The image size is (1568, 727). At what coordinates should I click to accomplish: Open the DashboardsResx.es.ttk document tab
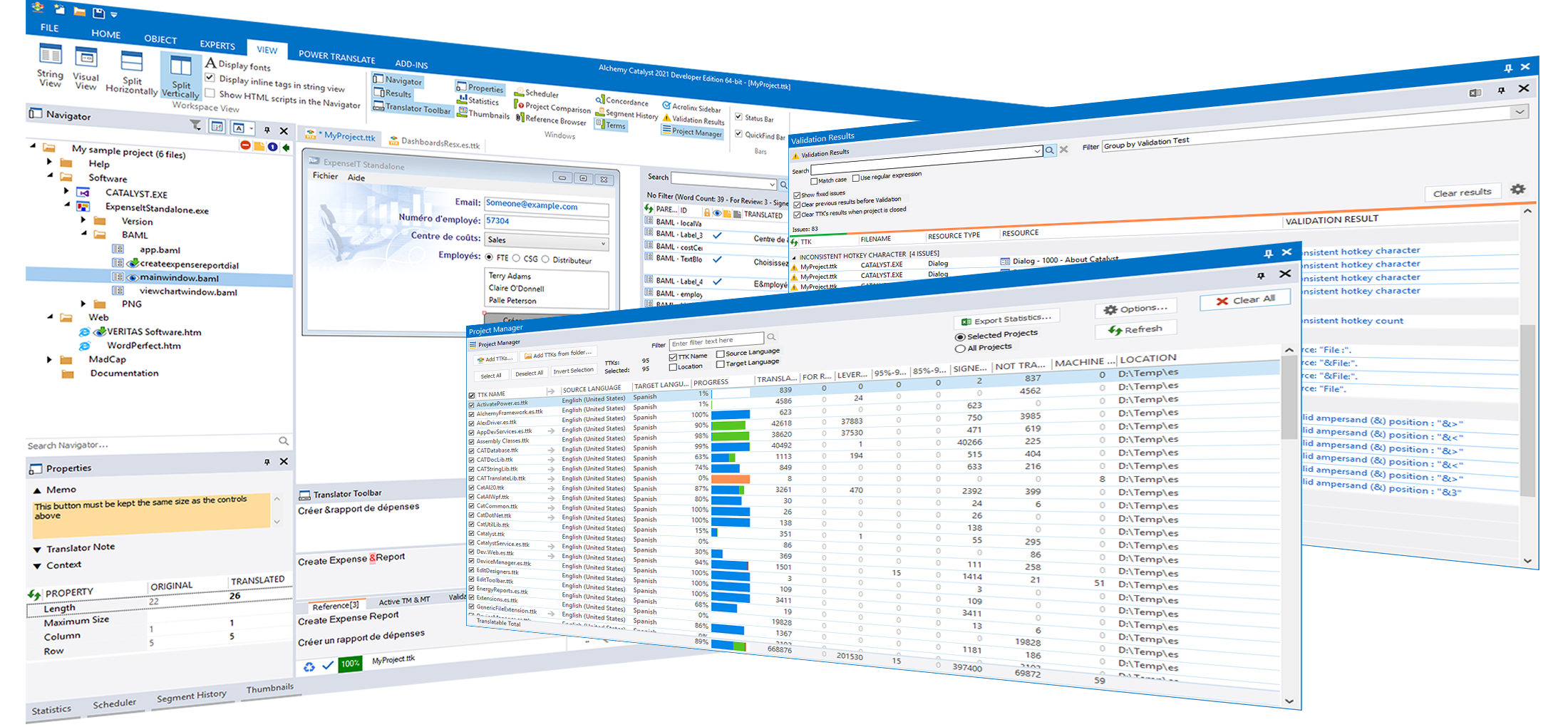(x=434, y=143)
